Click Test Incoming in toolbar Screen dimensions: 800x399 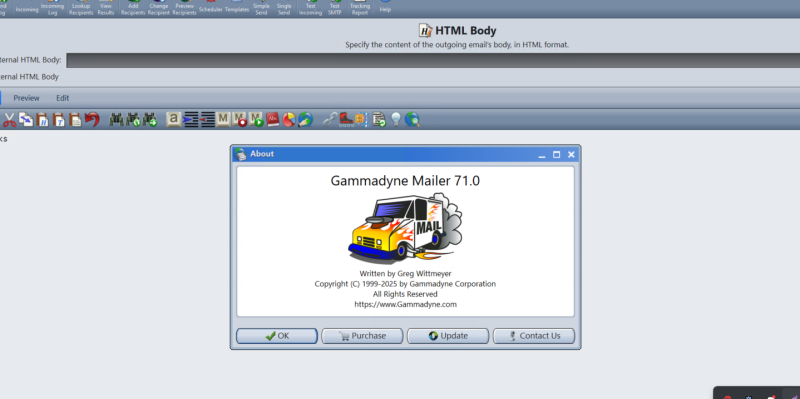click(x=311, y=7)
